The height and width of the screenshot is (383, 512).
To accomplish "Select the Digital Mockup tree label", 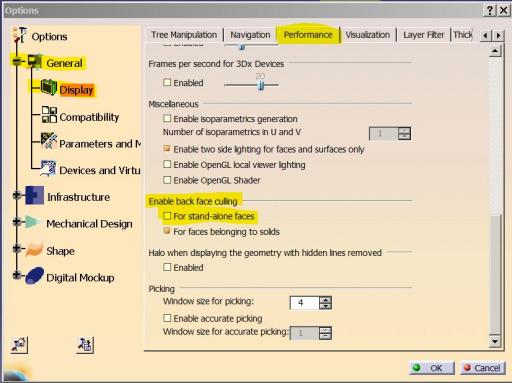I will (80, 278).
